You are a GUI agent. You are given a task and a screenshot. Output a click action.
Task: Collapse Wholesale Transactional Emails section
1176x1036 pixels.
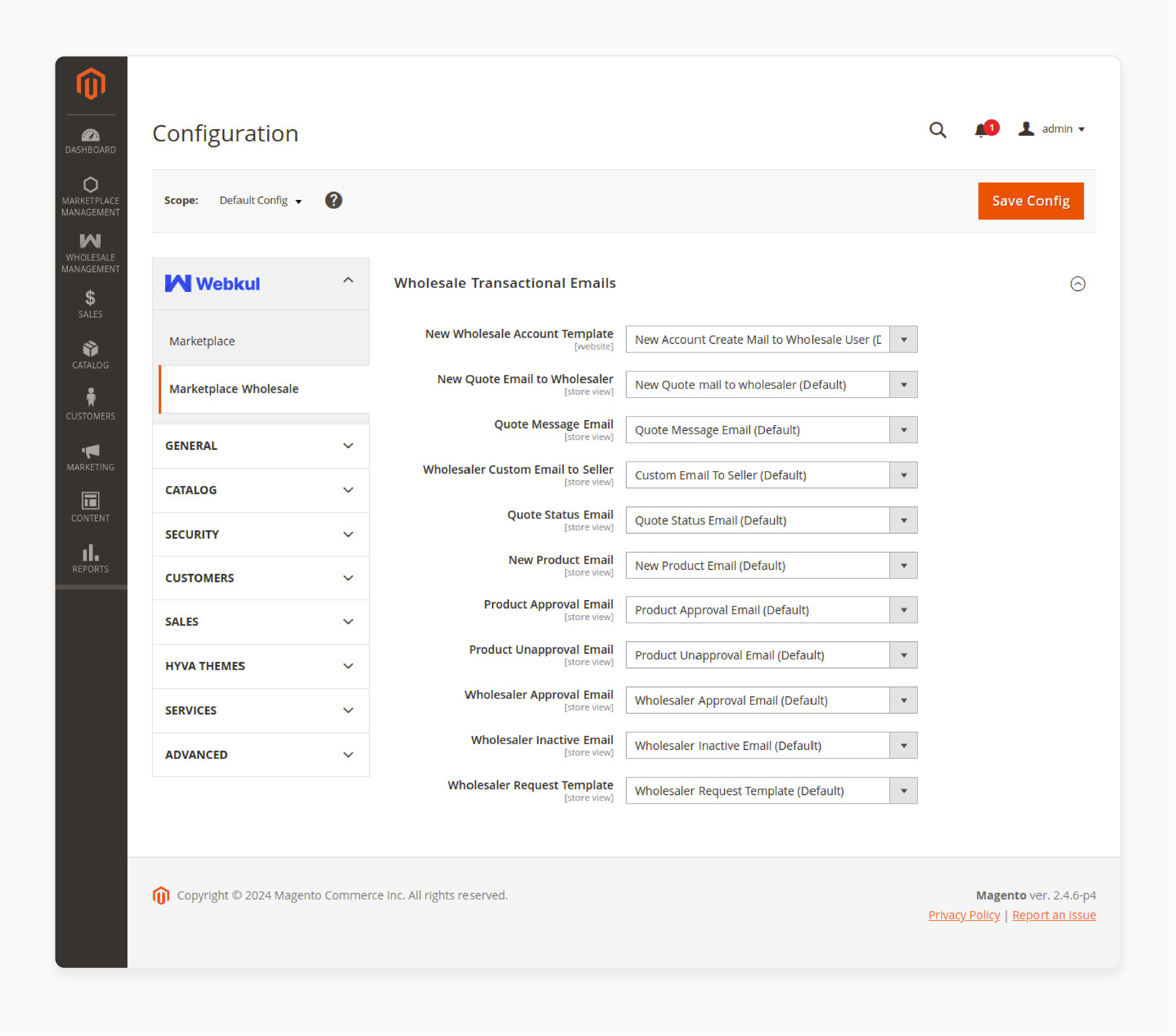1078,284
